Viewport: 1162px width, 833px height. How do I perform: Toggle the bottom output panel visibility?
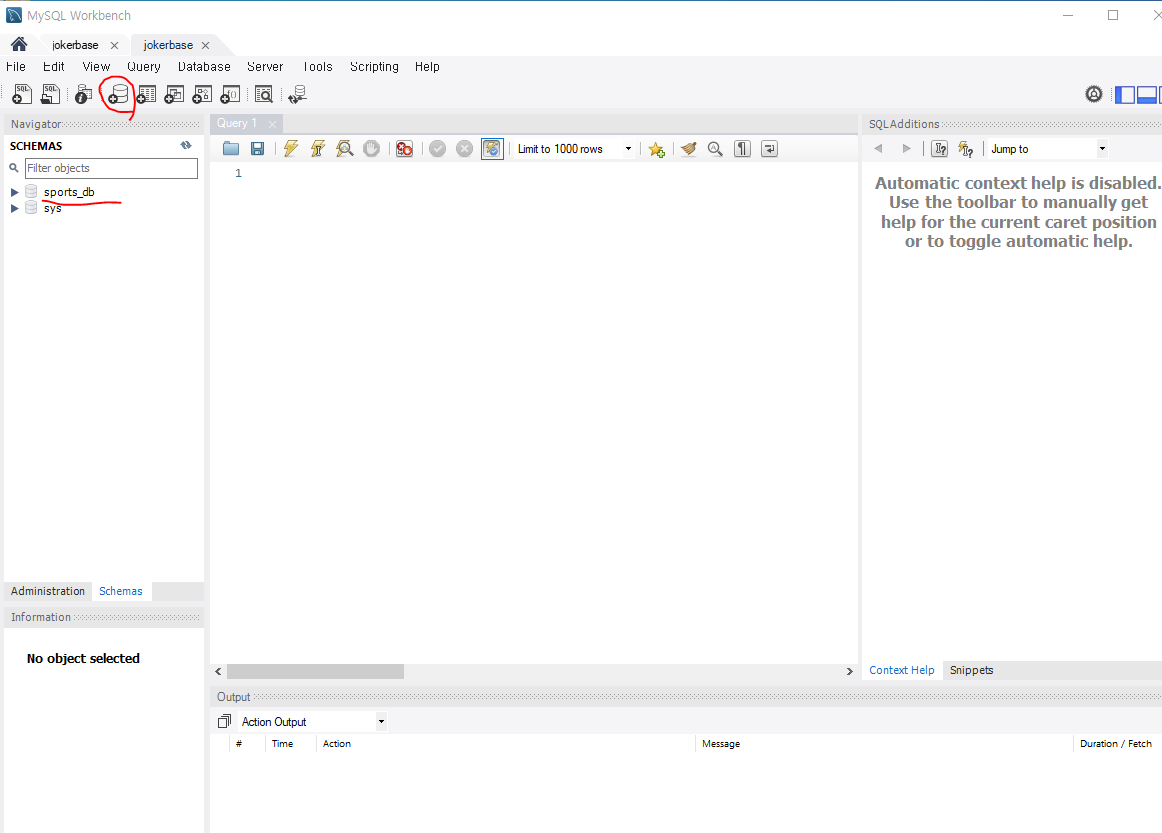click(x=1147, y=94)
